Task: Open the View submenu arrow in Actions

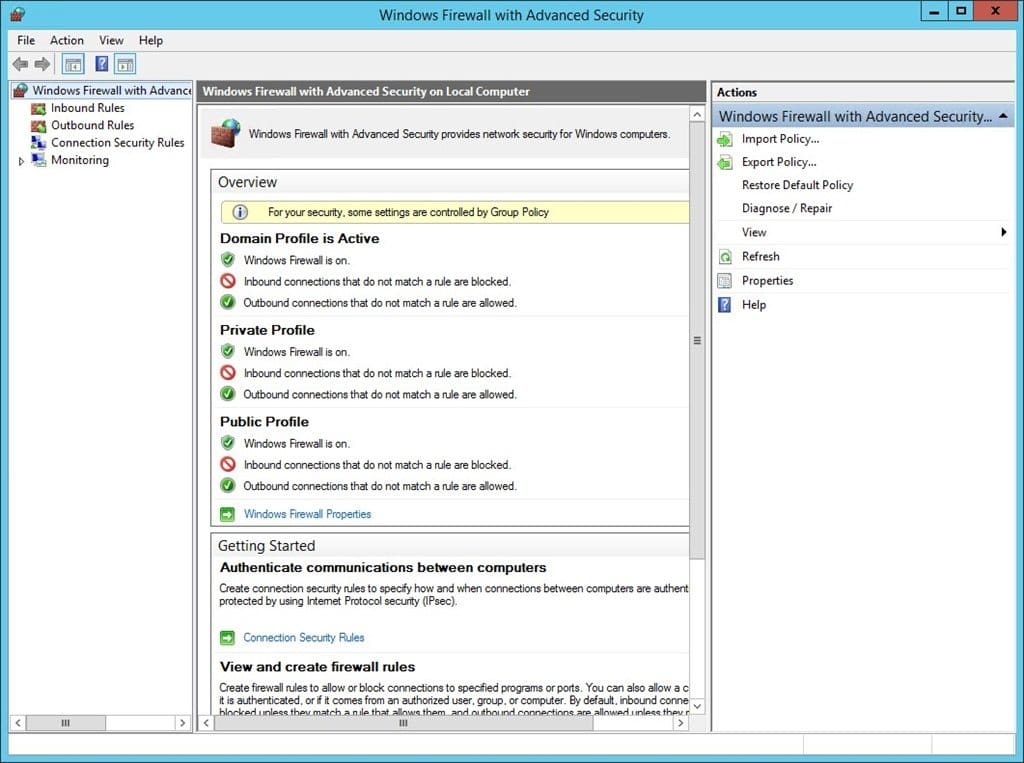Action: (x=1004, y=233)
